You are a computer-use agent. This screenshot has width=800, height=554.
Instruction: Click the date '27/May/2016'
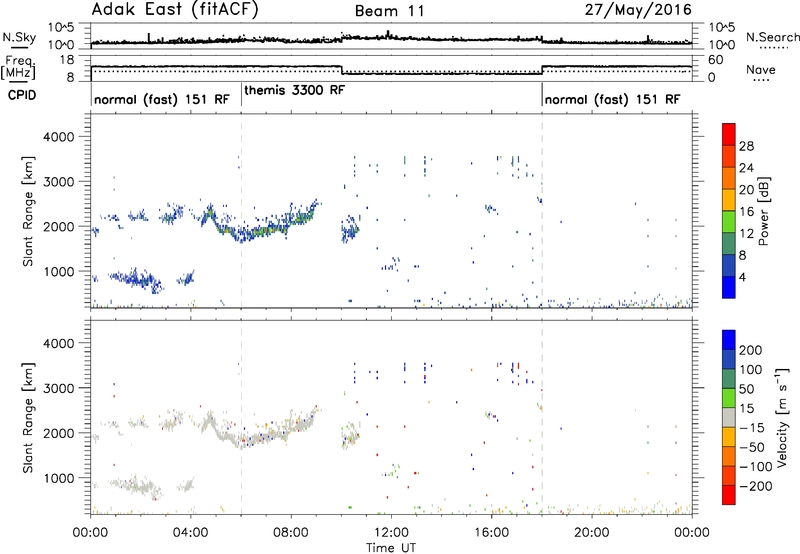[638, 10]
